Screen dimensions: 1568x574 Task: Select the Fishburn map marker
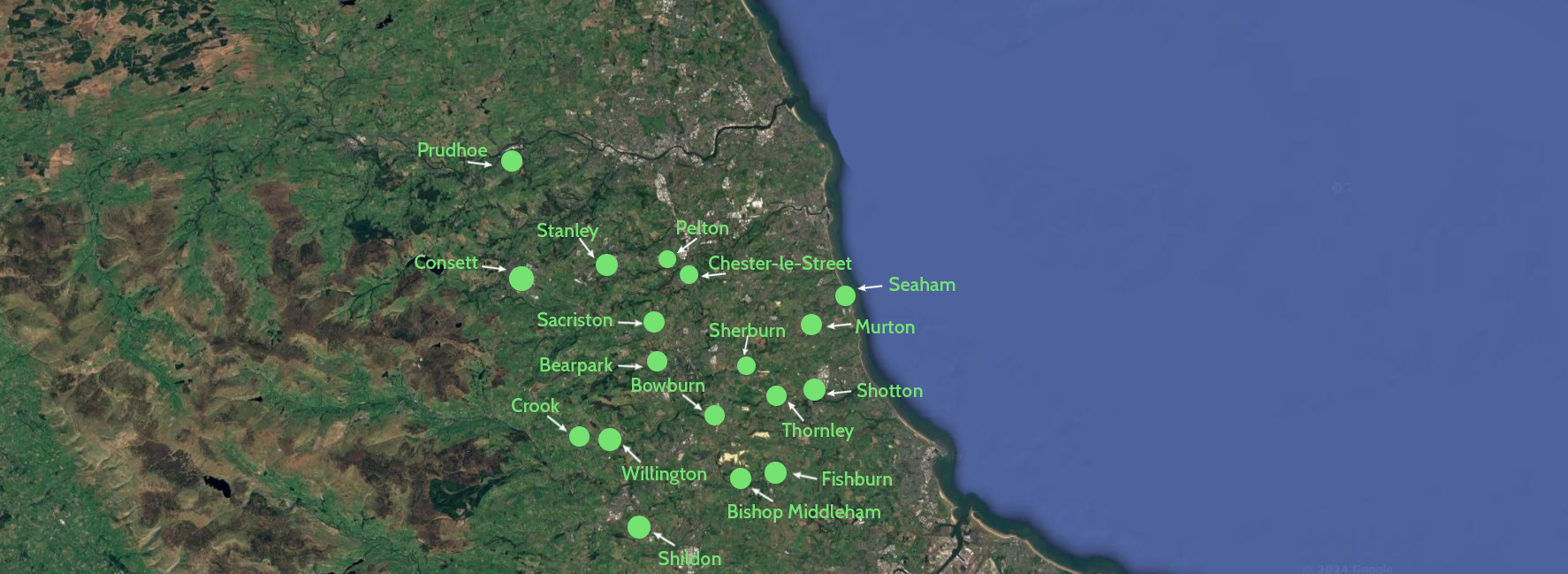(x=775, y=473)
